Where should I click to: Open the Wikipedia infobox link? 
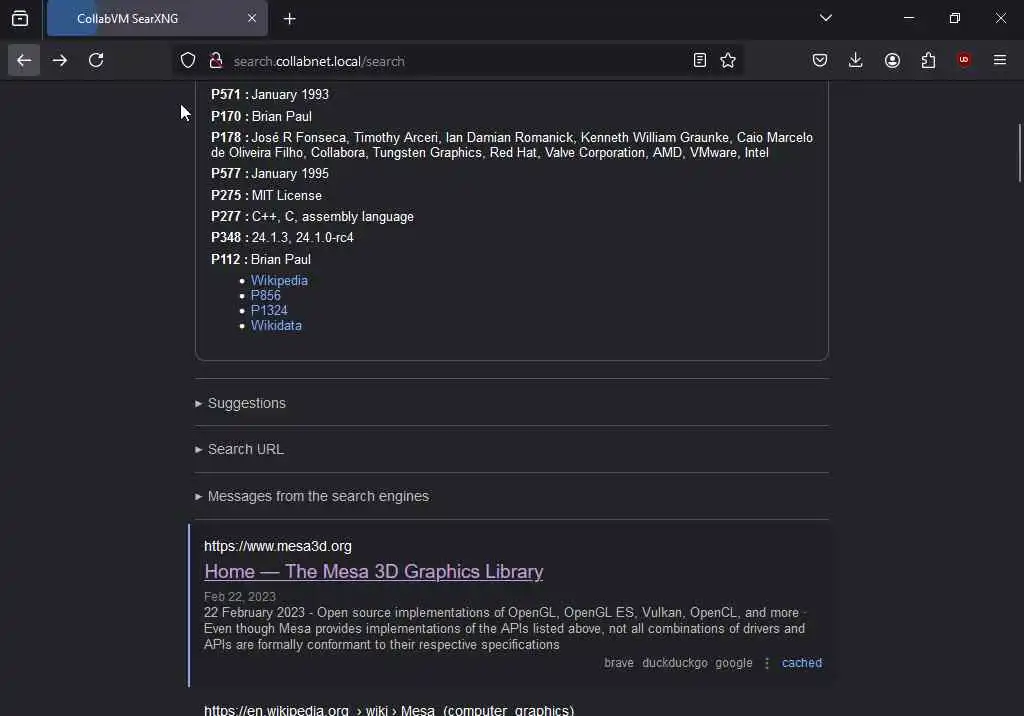coord(279,280)
